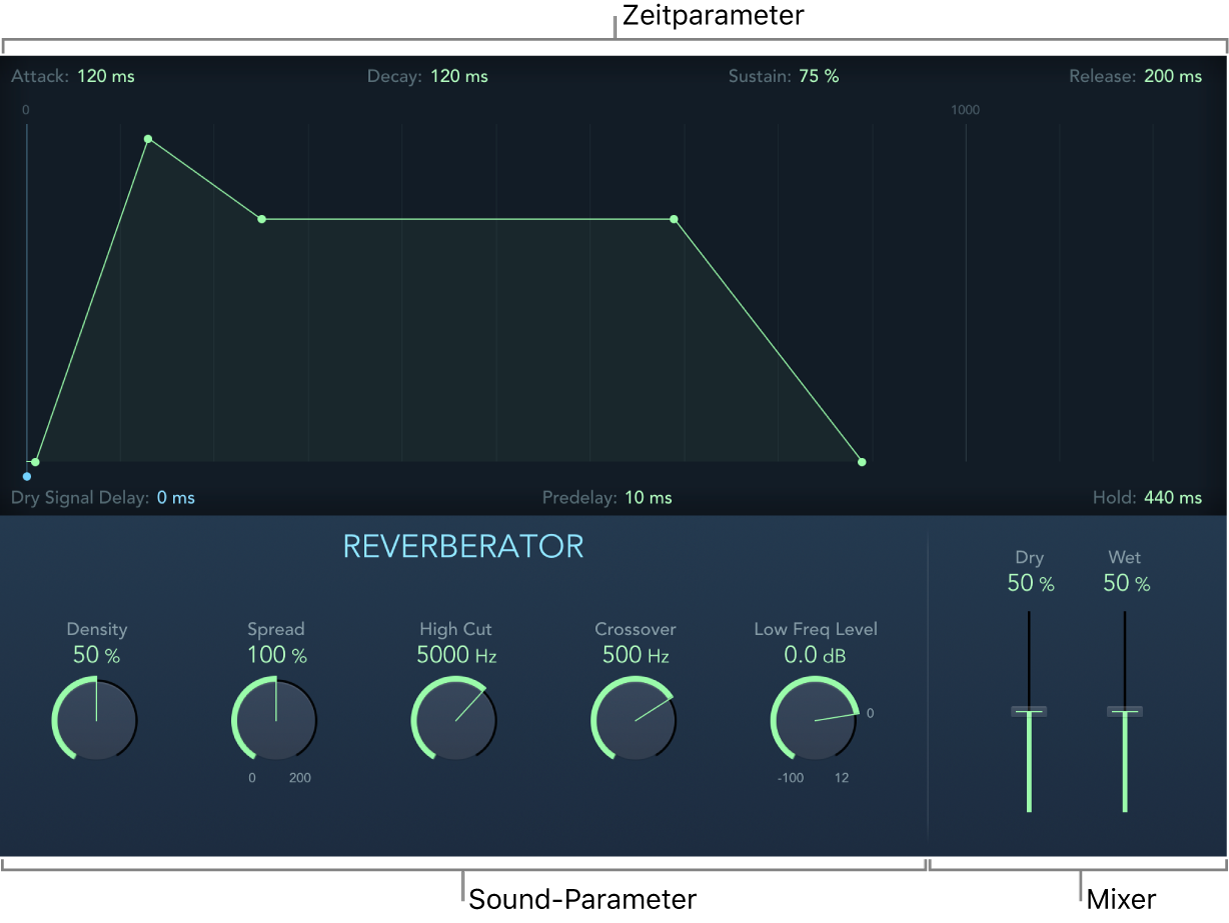Click the Attack 120 ms value field
The image size is (1229, 923).
(x=105, y=76)
